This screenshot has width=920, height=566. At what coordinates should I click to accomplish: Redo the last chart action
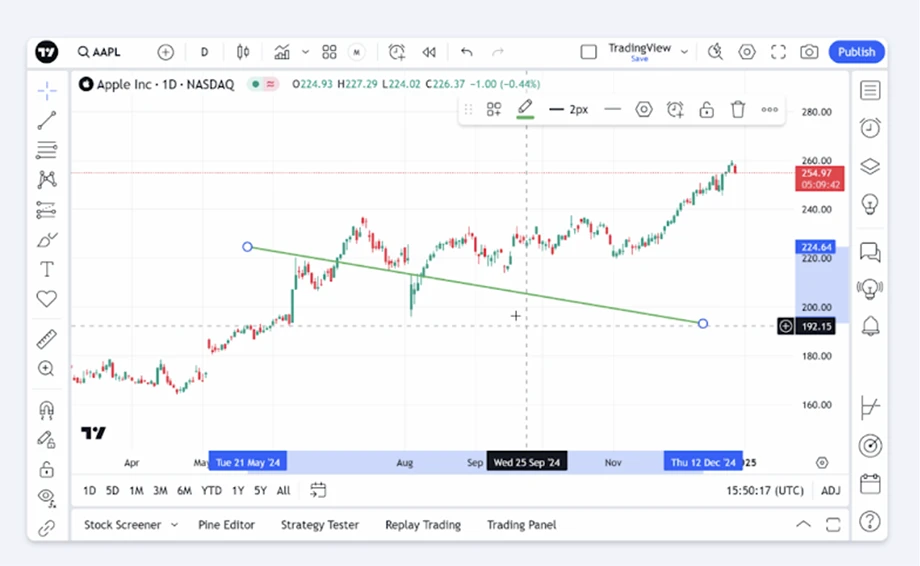pos(498,52)
